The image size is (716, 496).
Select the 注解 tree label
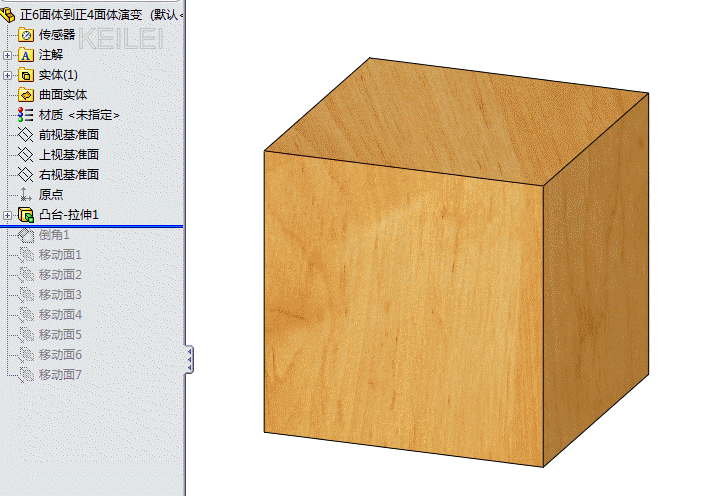pyautogui.click(x=51, y=55)
